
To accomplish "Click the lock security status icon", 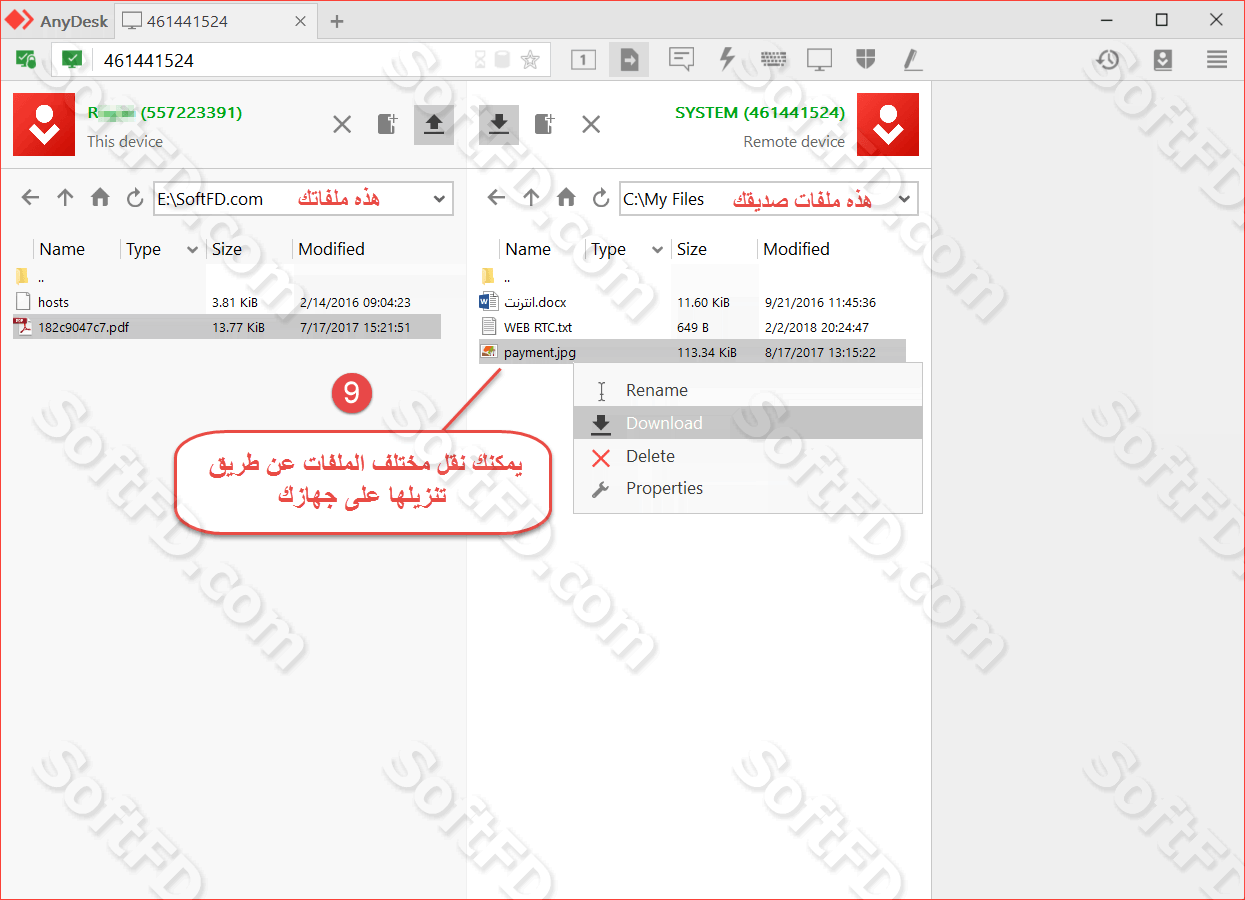I will coord(26,60).
